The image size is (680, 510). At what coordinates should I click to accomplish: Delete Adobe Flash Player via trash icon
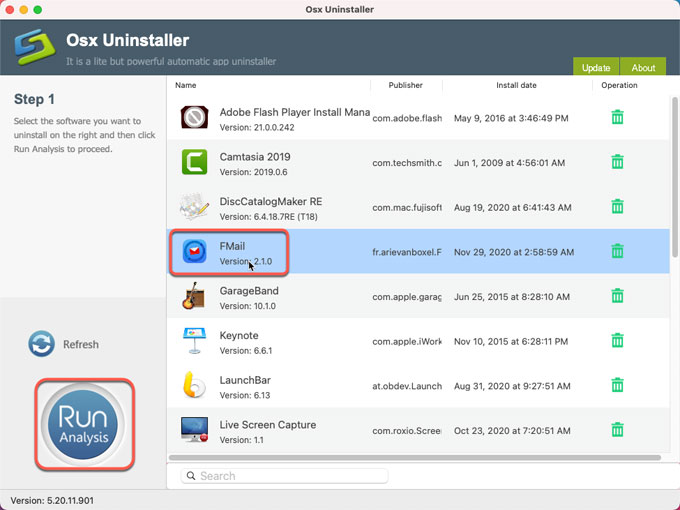(617, 117)
